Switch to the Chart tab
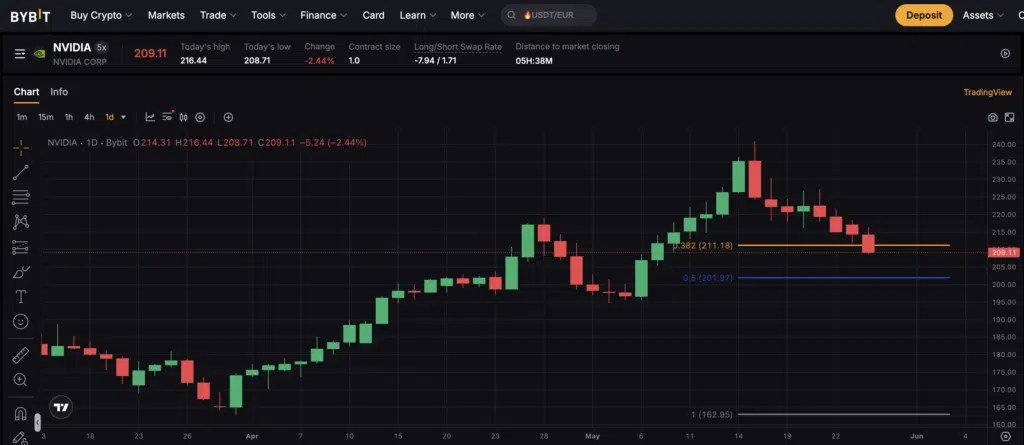1024x445 pixels. tap(26, 92)
